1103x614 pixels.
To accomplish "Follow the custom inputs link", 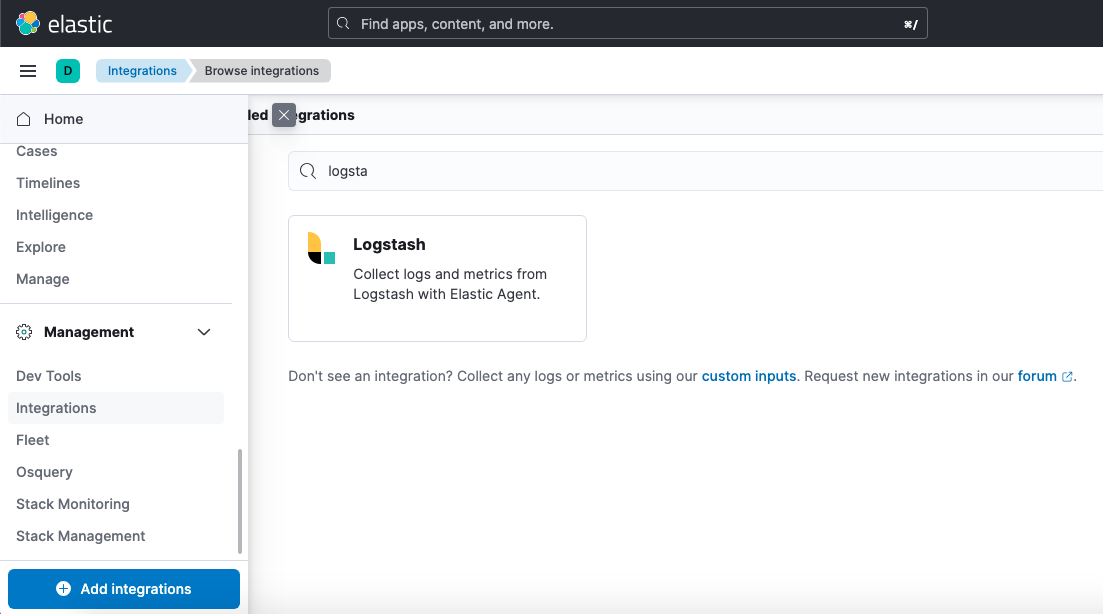I will (x=749, y=376).
